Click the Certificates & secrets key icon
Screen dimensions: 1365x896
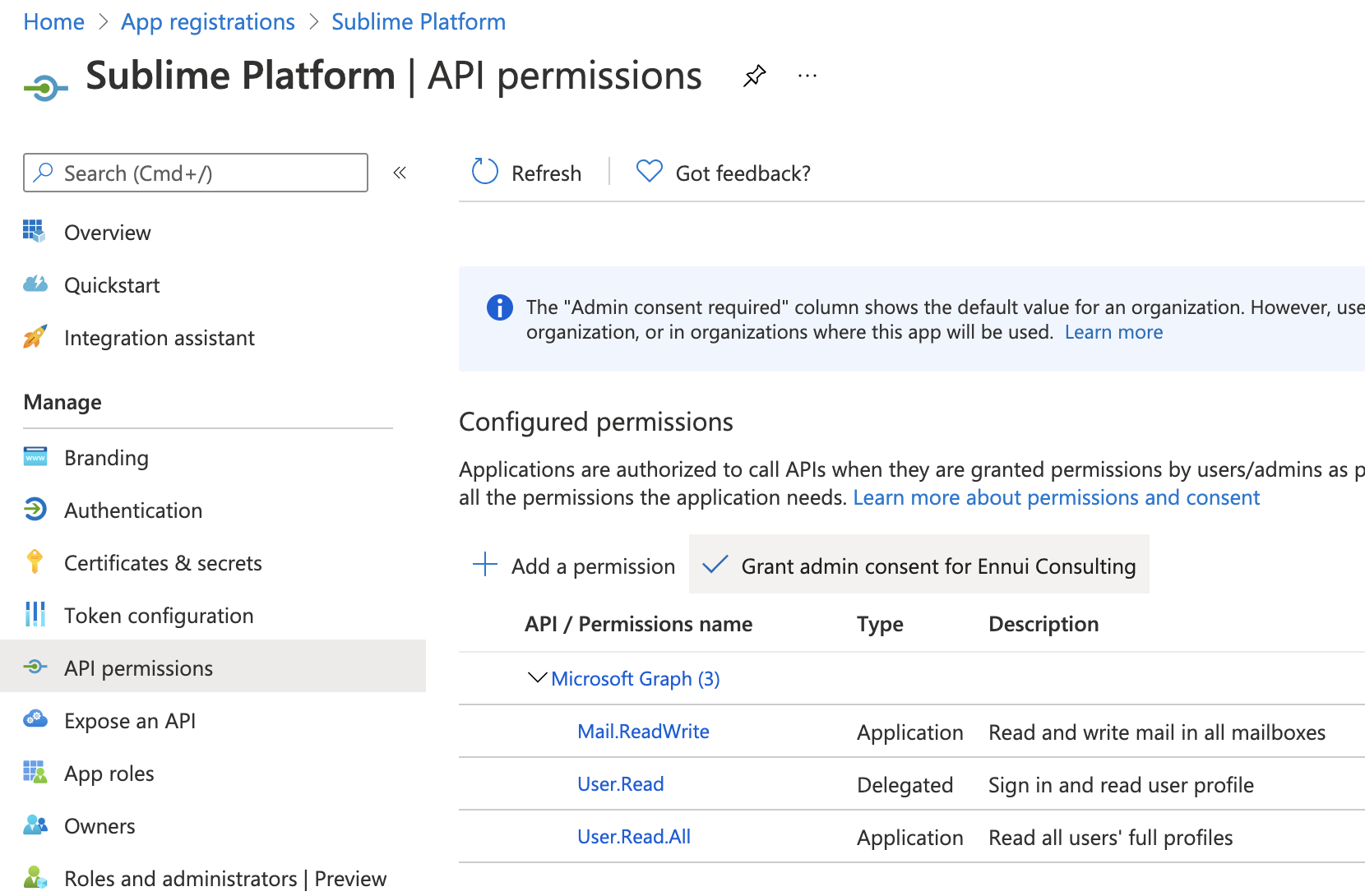(35, 562)
